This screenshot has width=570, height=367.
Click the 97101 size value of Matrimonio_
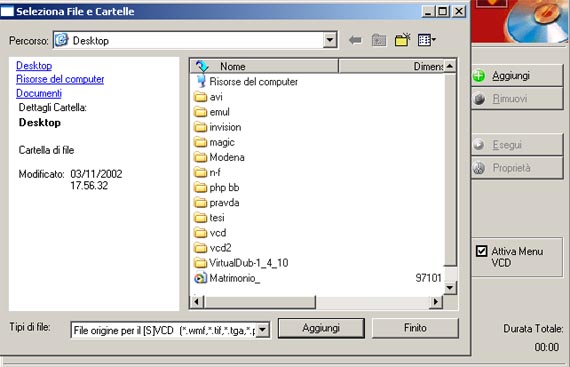click(428, 278)
